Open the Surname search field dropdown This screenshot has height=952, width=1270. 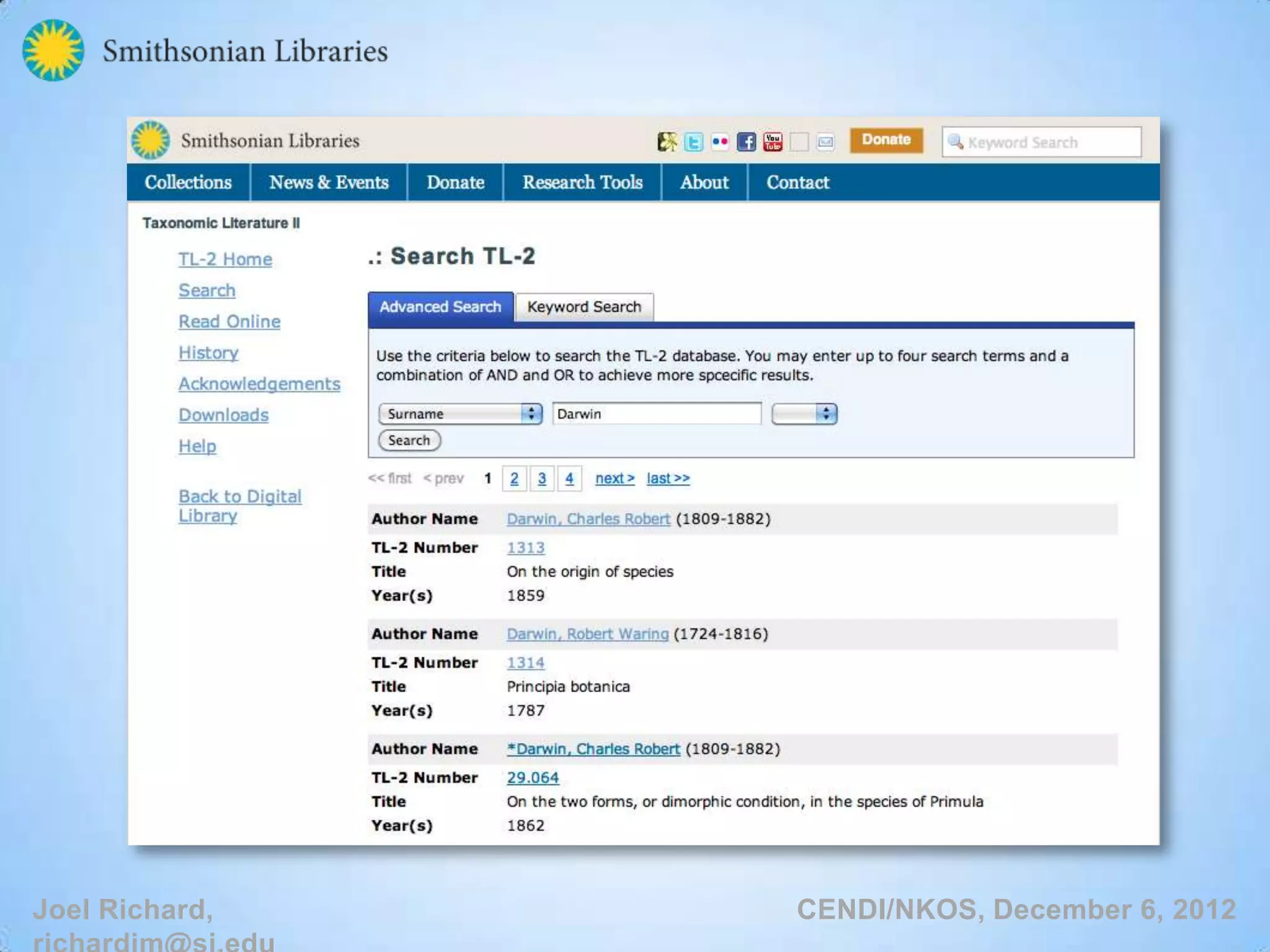[460, 413]
